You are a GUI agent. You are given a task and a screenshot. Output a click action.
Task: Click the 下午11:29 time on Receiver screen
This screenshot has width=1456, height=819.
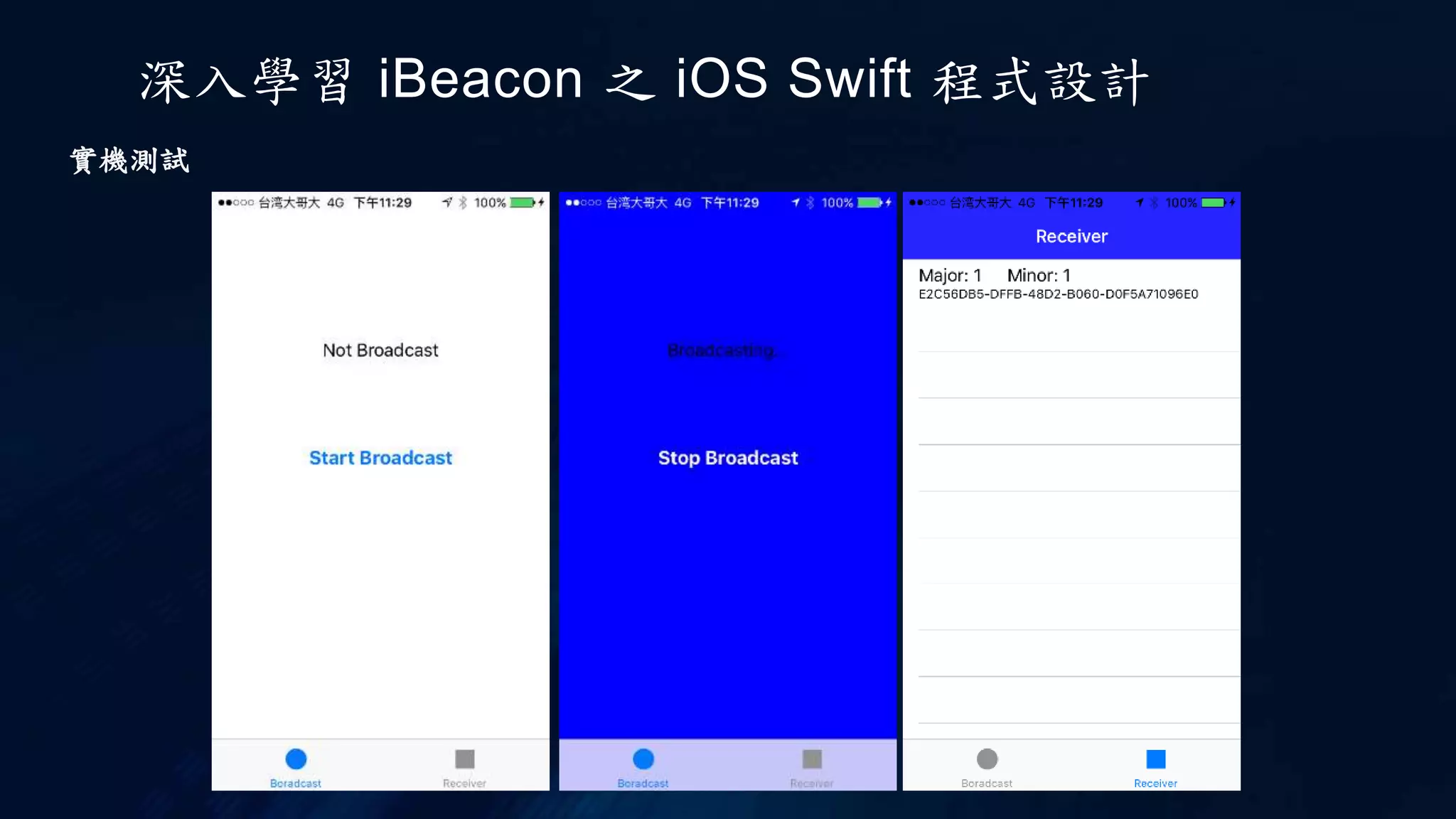[x=1074, y=203]
